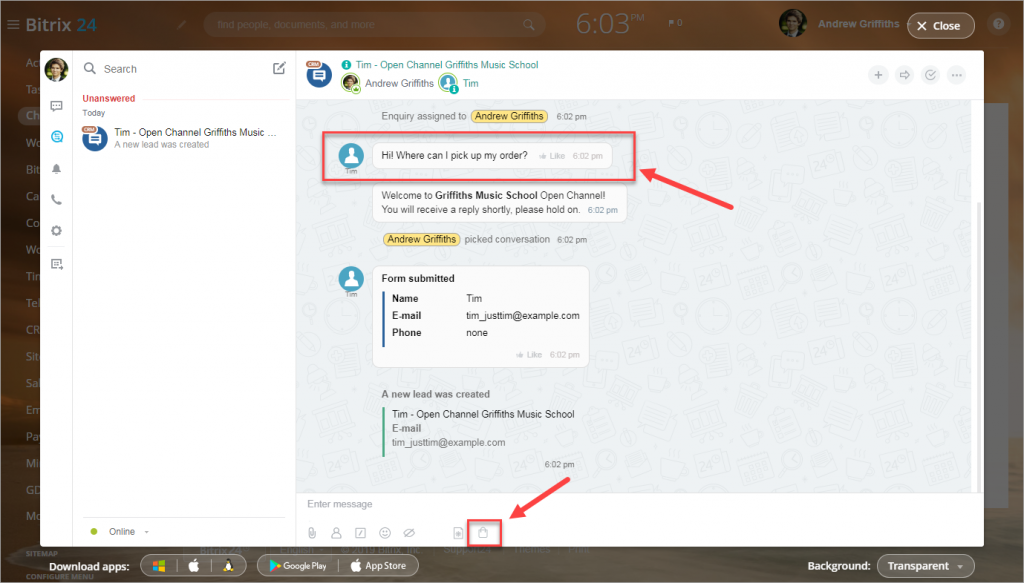
Task: Open notifications bell in messenger sidebar
Action: pos(57,168)
